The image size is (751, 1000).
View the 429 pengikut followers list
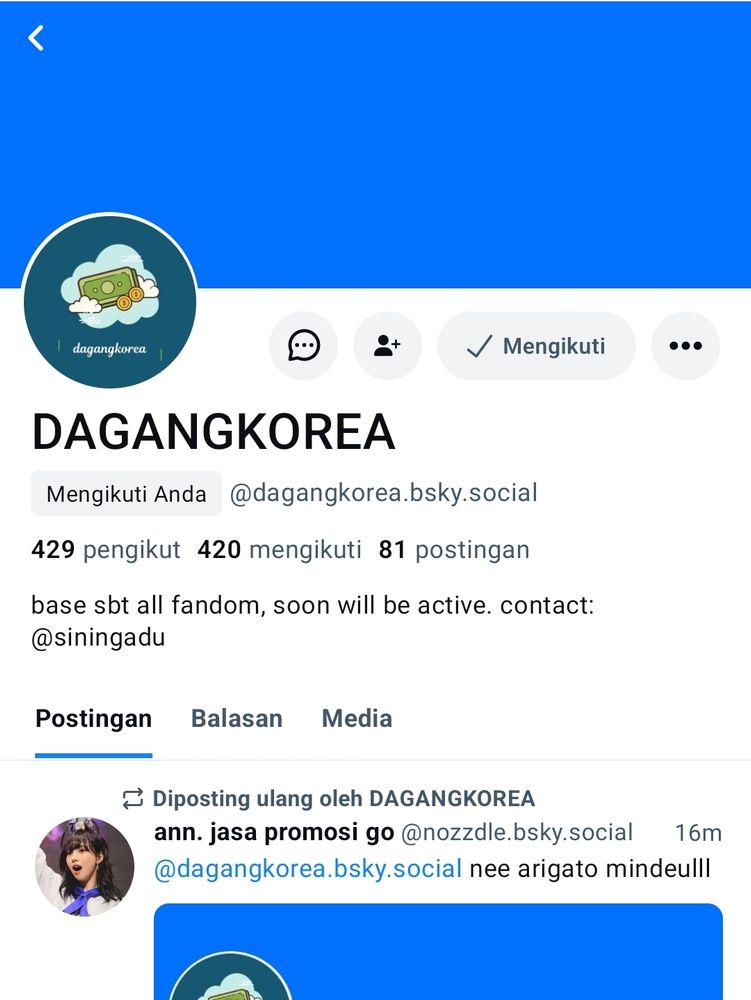[106, 550]
